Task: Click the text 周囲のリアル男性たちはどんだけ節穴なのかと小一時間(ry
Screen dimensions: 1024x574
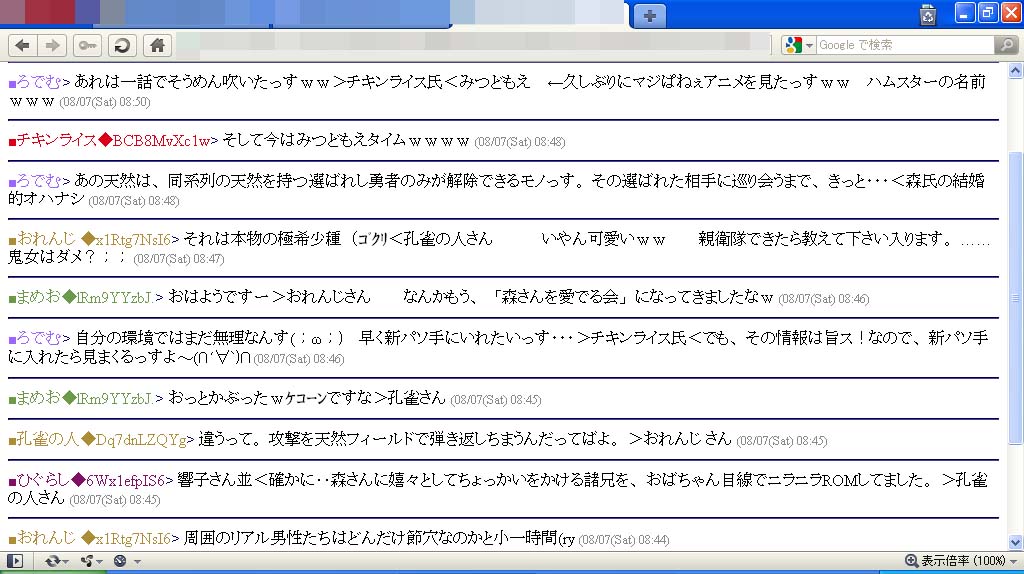Action: pos(379,538)
